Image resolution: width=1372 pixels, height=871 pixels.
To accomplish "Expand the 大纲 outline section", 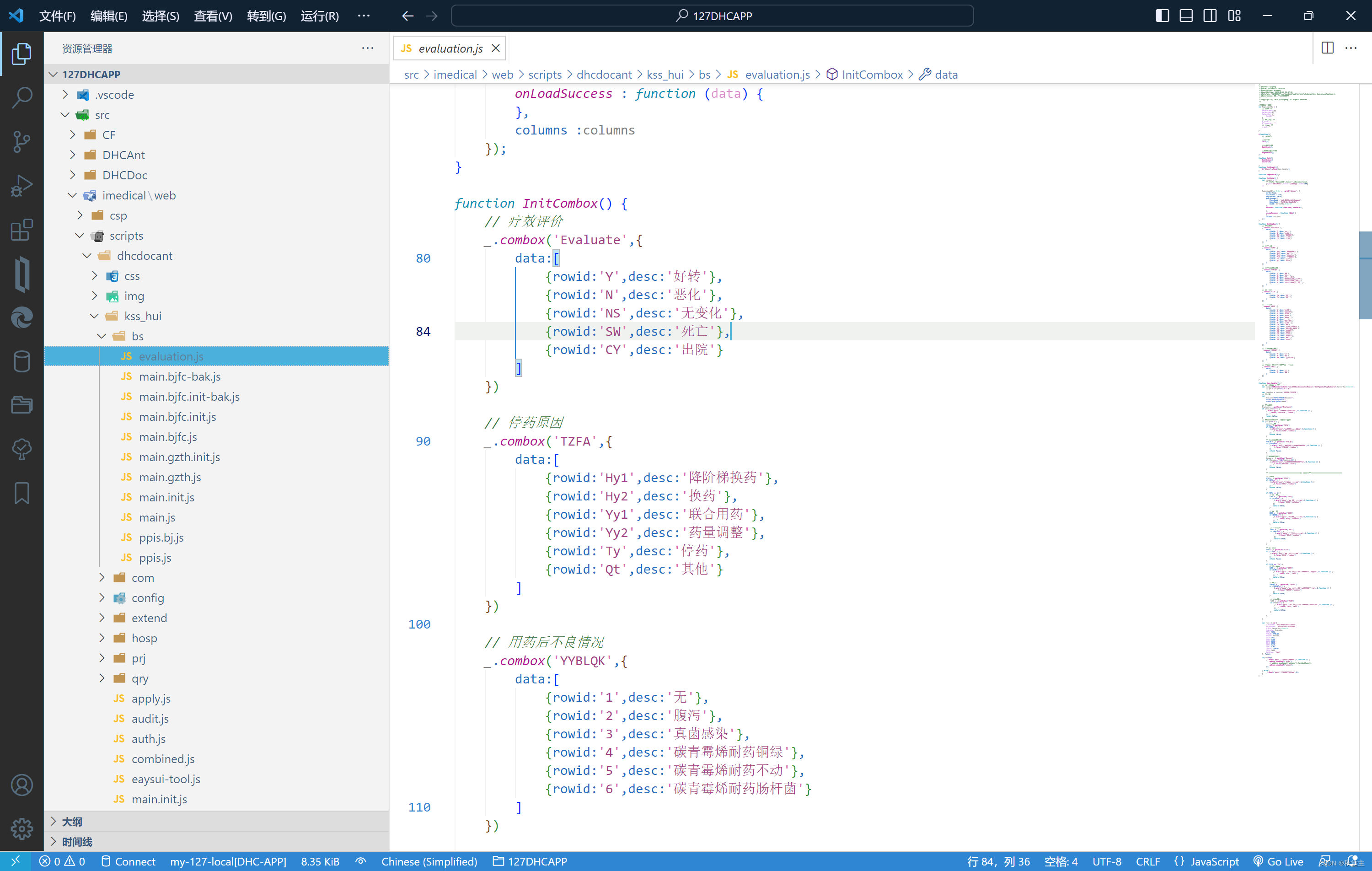I will pos(216,822).
